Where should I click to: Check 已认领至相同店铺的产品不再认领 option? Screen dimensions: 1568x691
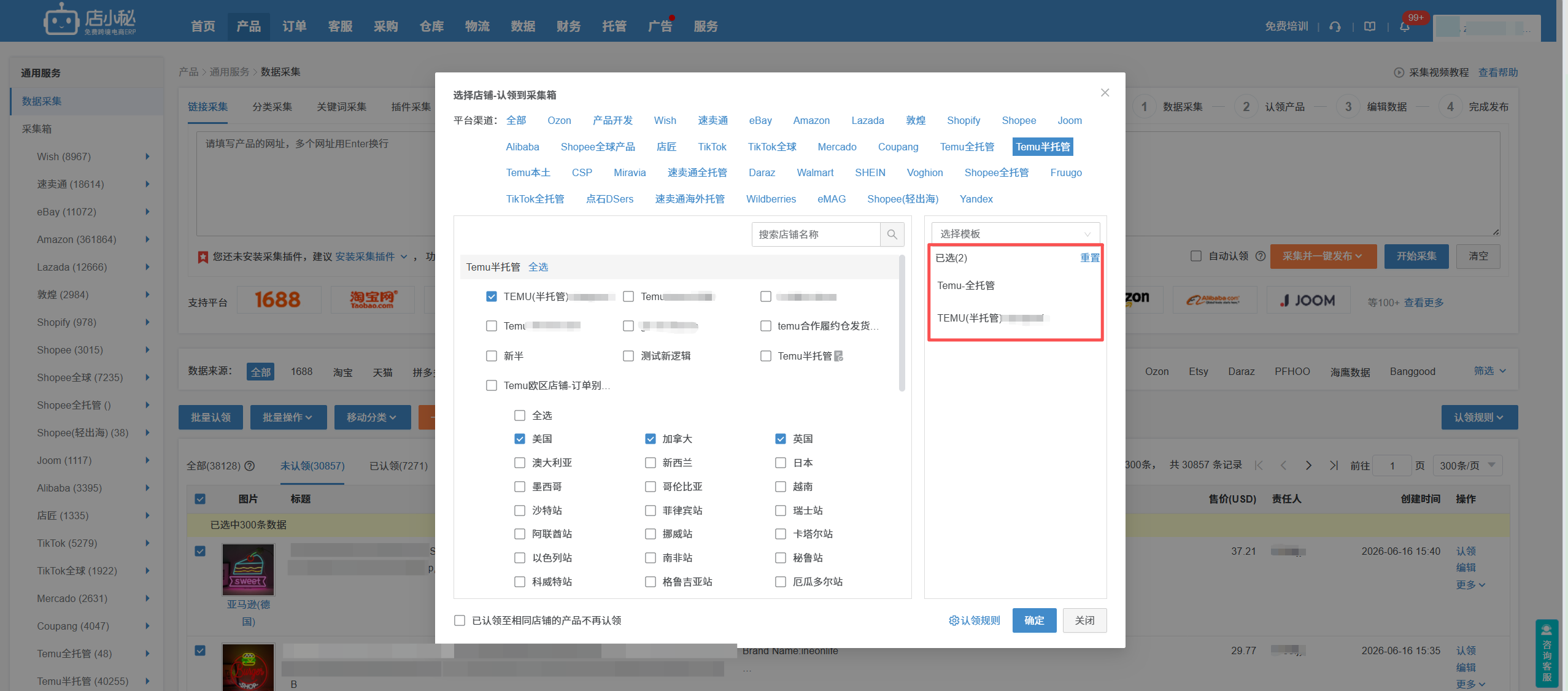pos(459,620)
